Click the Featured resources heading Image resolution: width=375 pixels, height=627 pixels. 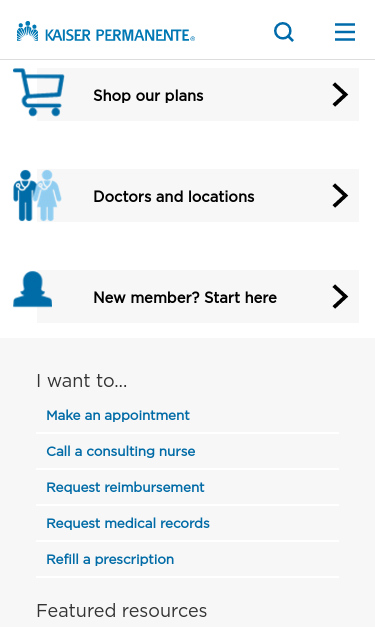pyautogui.click(x=122, y=611)
